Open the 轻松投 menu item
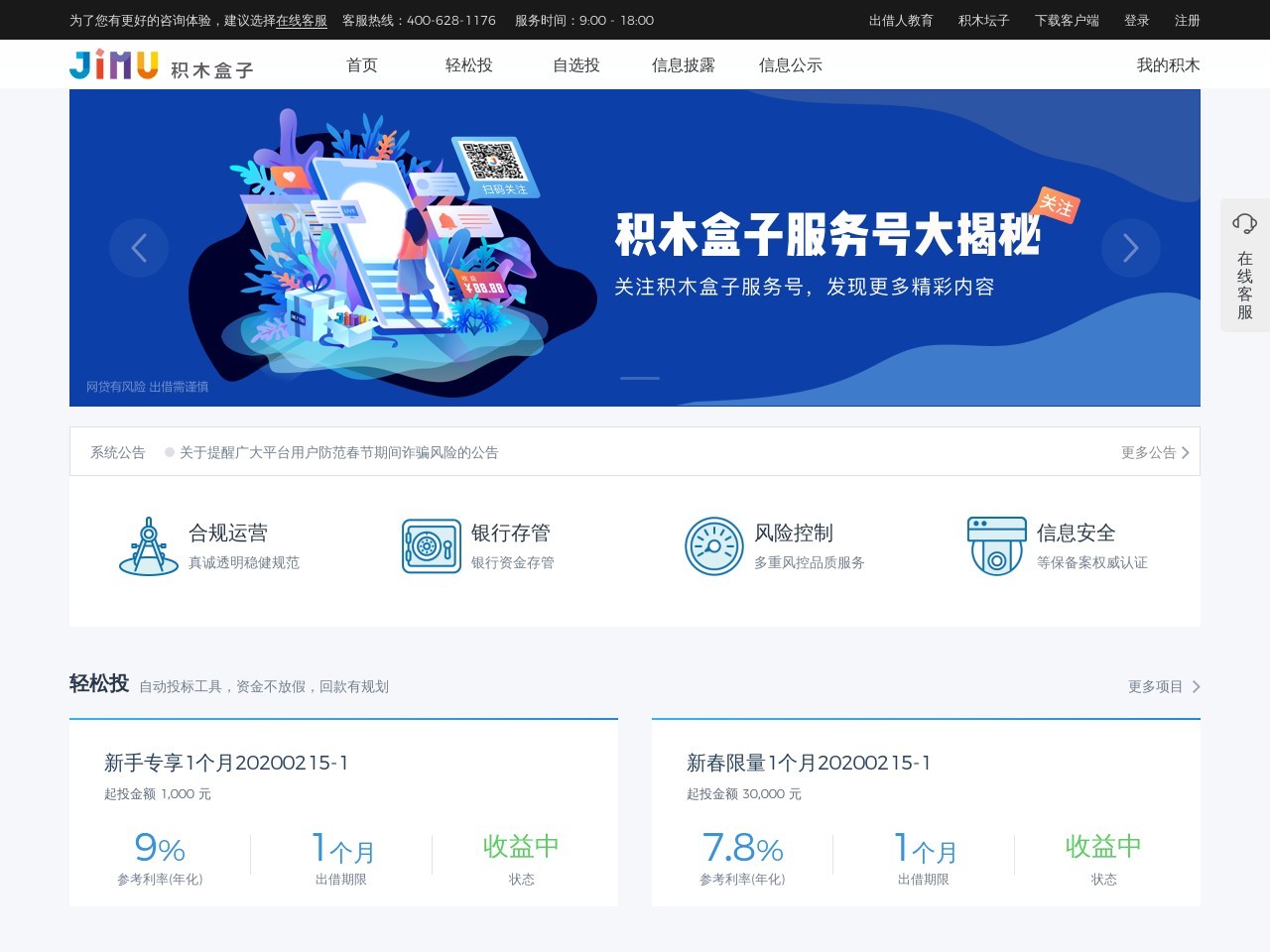This screenshot has height=952, width=1270. [469, 65]
